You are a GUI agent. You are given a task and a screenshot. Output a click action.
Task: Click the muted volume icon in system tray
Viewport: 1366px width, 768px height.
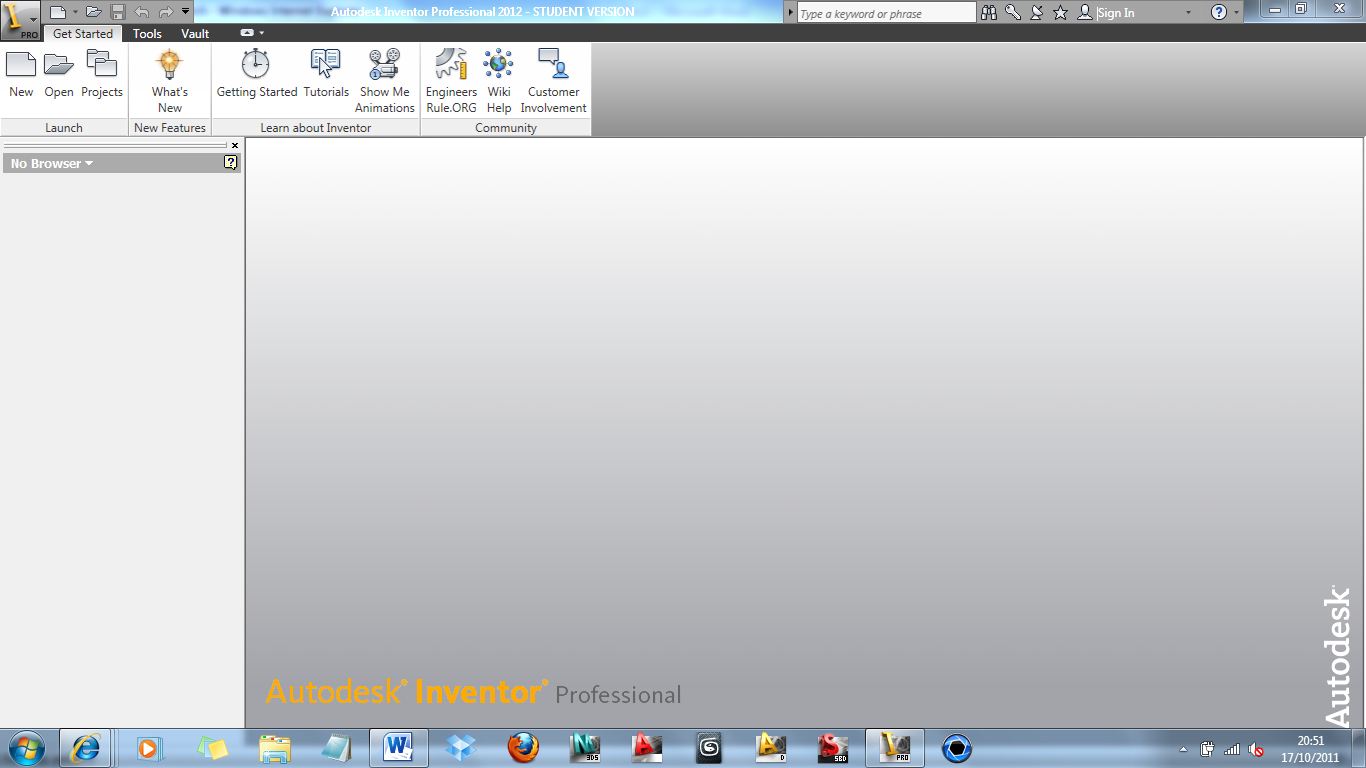(x=1256, y=749)
